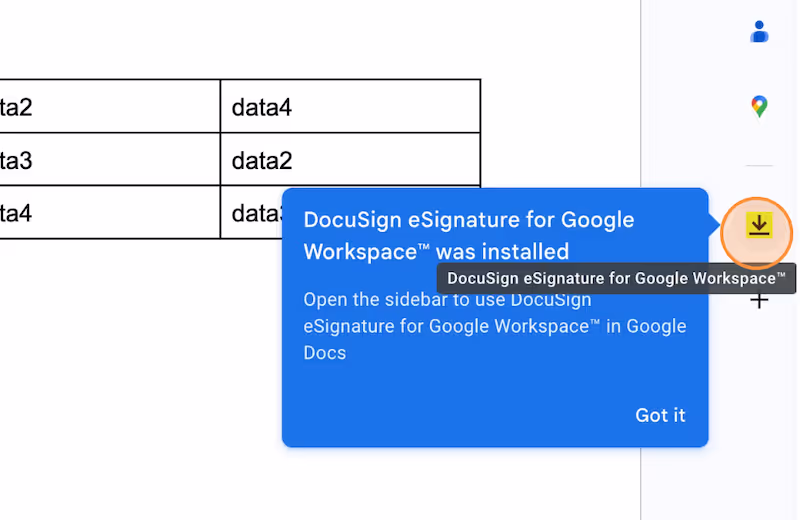
Task: Click the data4 table cell
Action: (x=350, y=107)
